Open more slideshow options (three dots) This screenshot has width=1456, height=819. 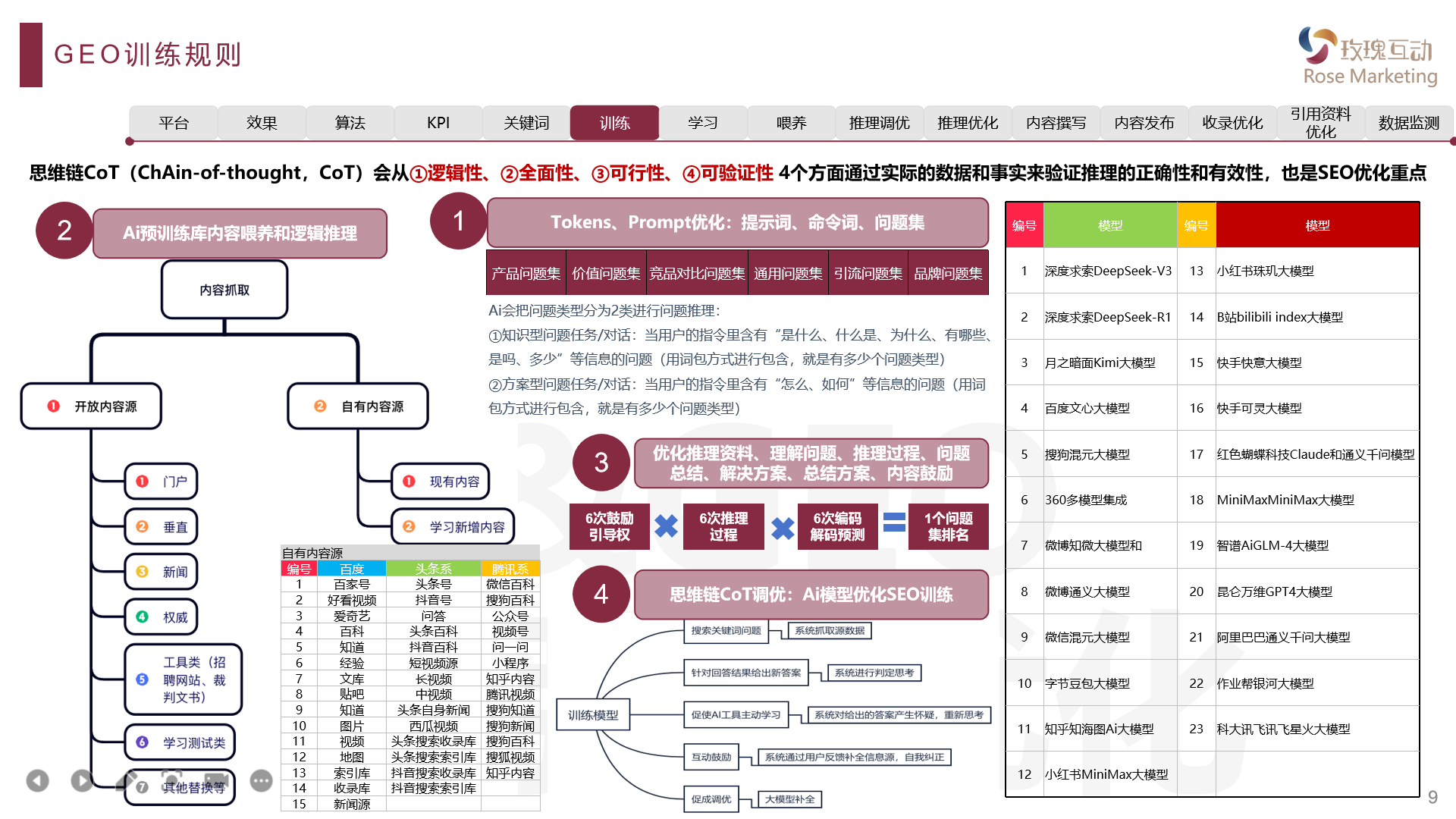[261, 780]
